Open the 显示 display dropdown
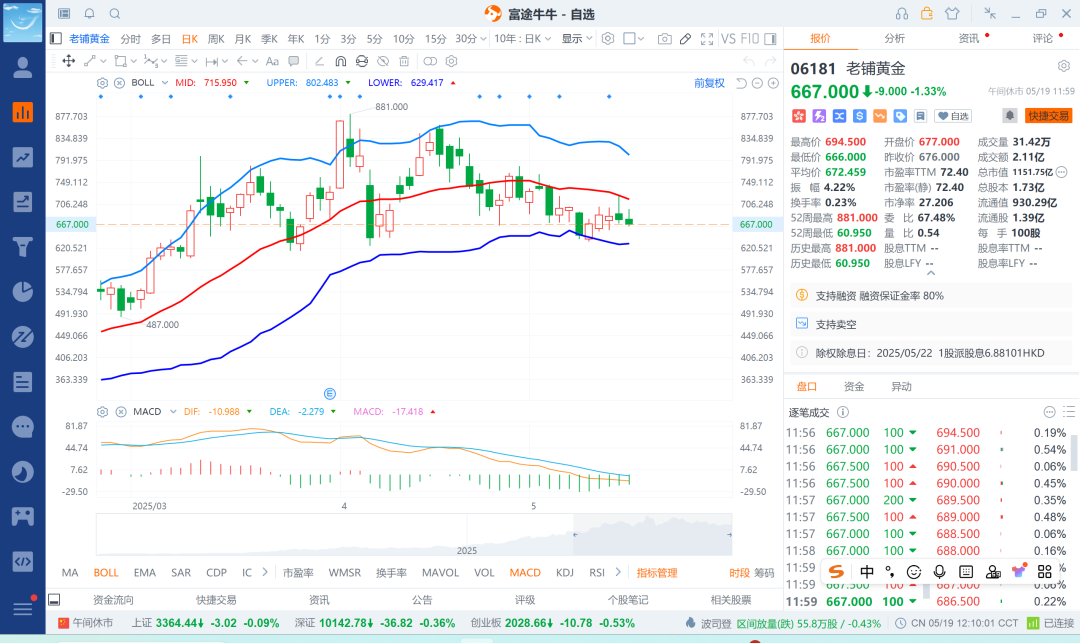The height and width of the screenshot is (643, 1080). tap(576, 39)
